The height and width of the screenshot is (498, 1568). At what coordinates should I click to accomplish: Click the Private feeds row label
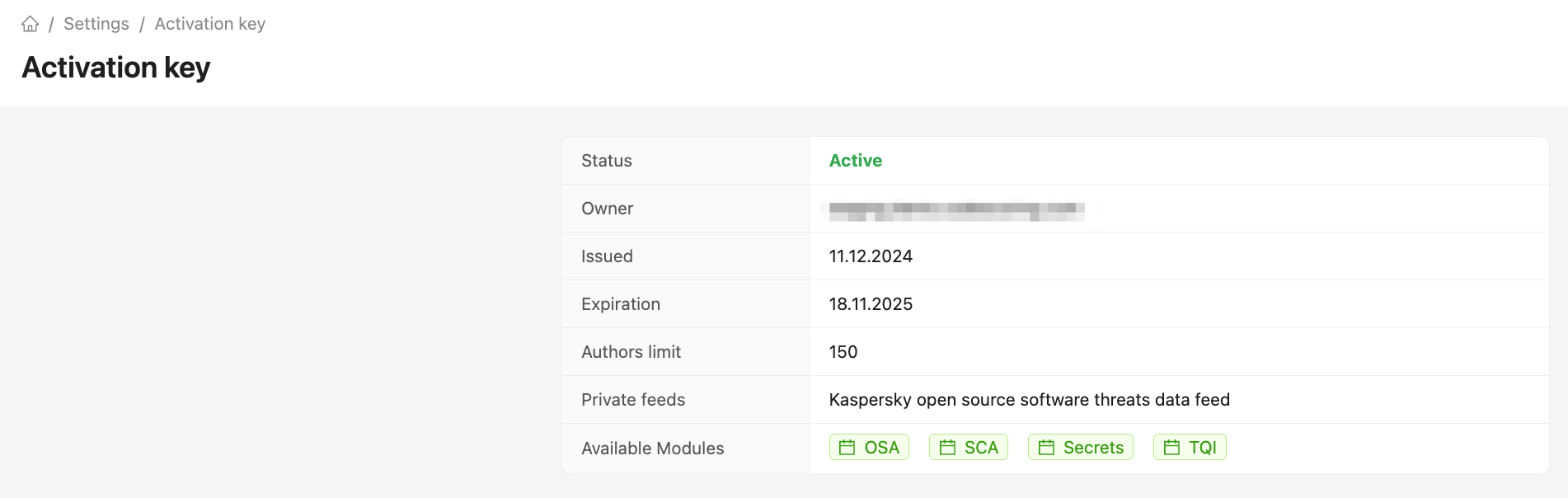[633, 400]
